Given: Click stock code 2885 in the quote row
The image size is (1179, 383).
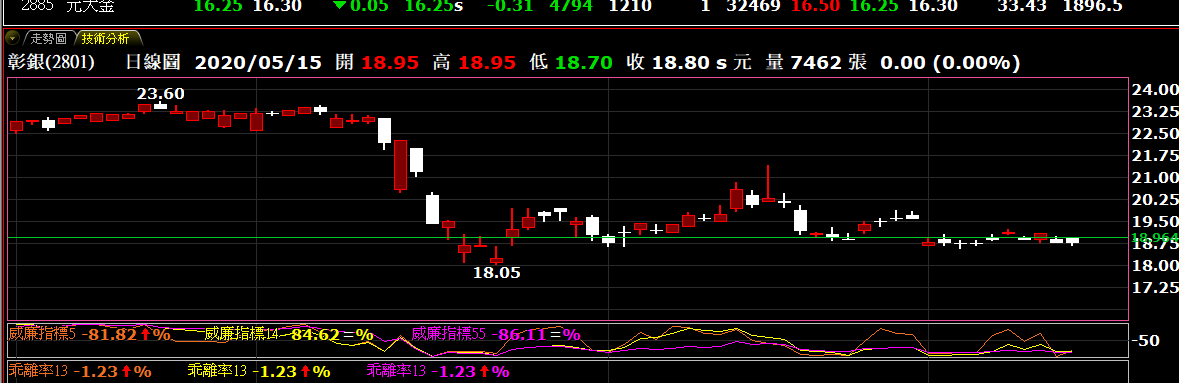Looking at the screenshot, I should [x=37, y=7].
